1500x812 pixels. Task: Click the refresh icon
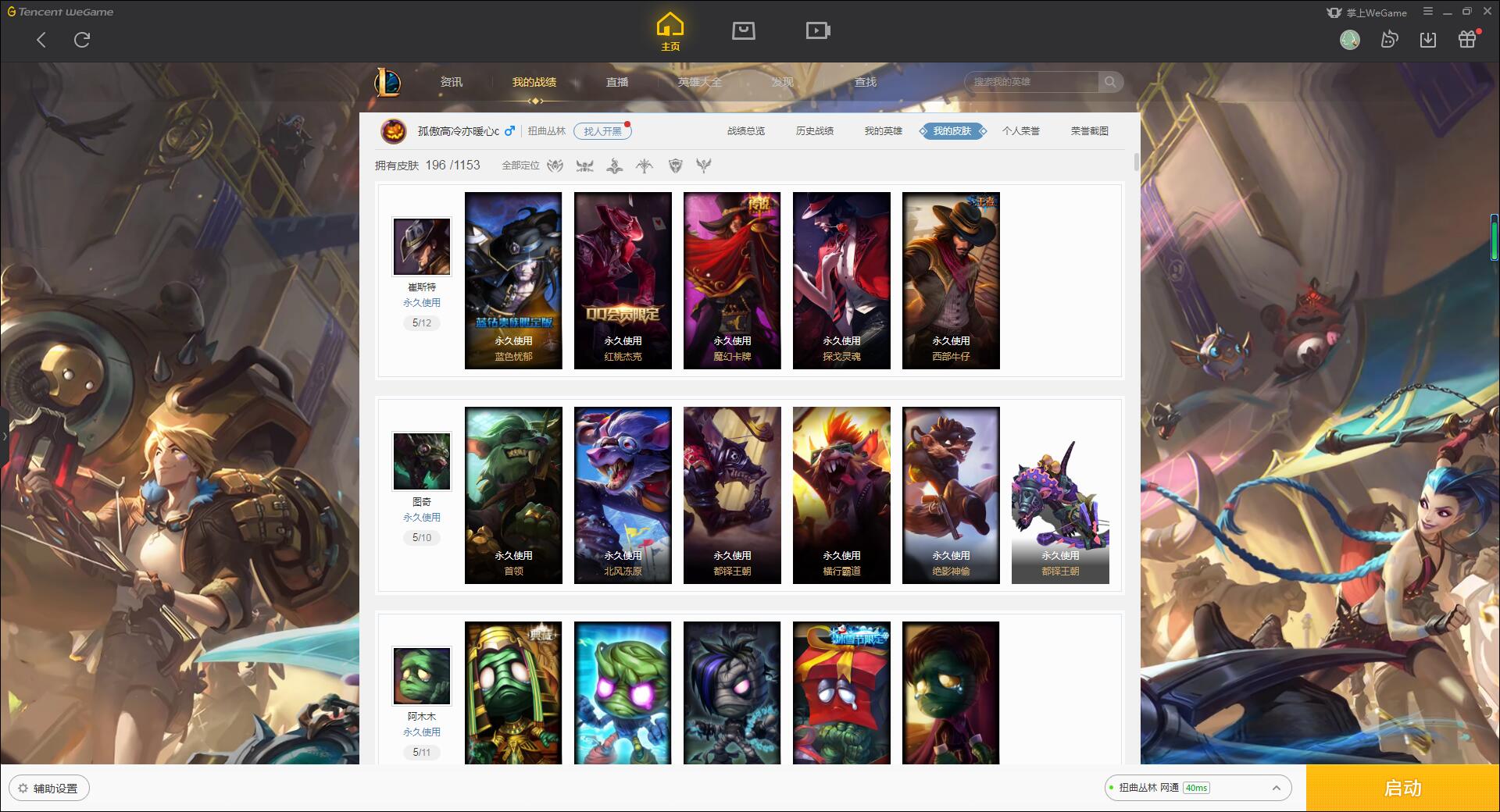[x=82, y=40]
